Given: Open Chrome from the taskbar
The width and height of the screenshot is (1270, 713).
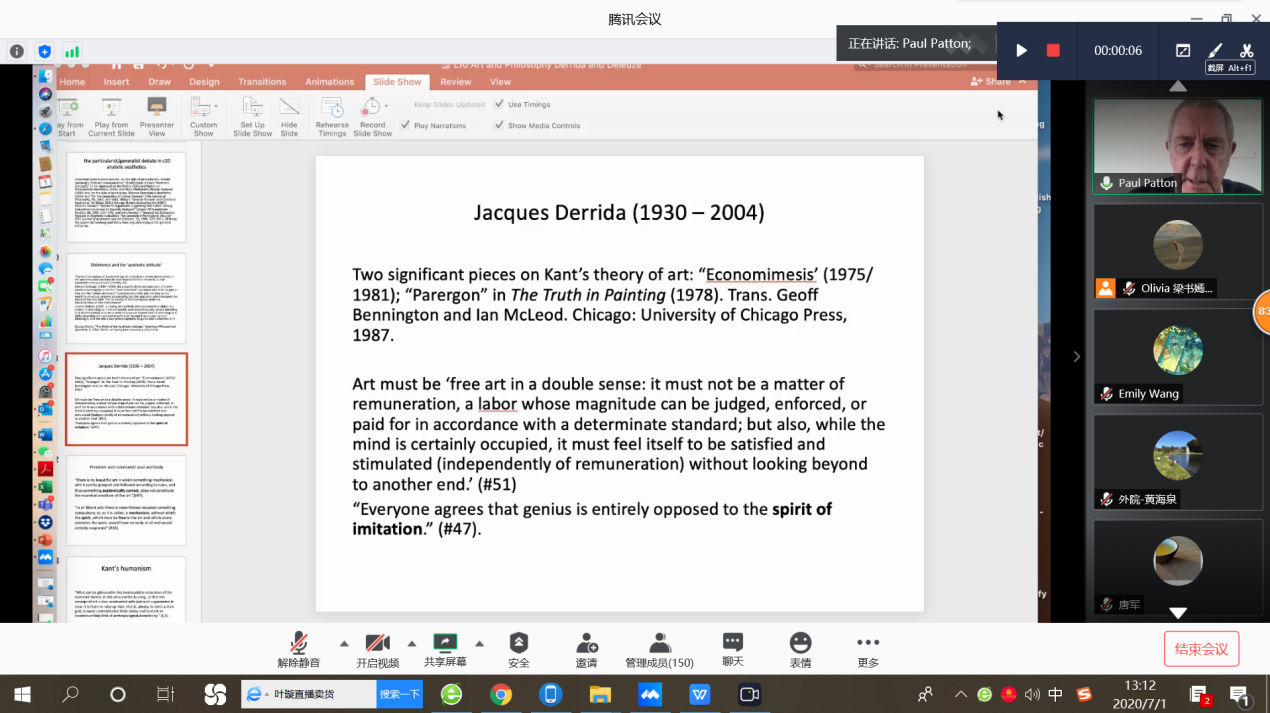Looking at the screenshot, I should [x=501, y=694].
